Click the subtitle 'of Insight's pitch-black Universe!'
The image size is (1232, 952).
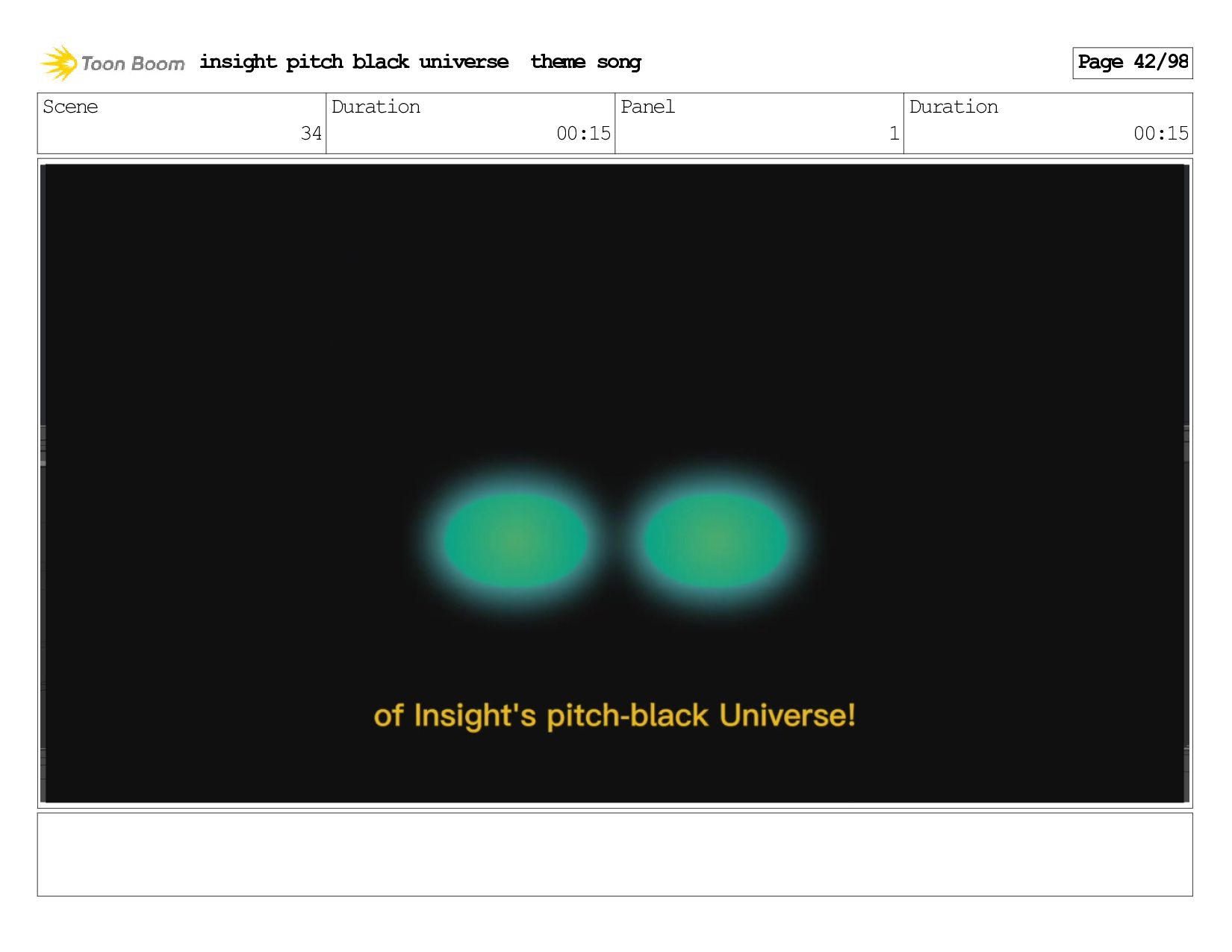(x=615, y=715)
